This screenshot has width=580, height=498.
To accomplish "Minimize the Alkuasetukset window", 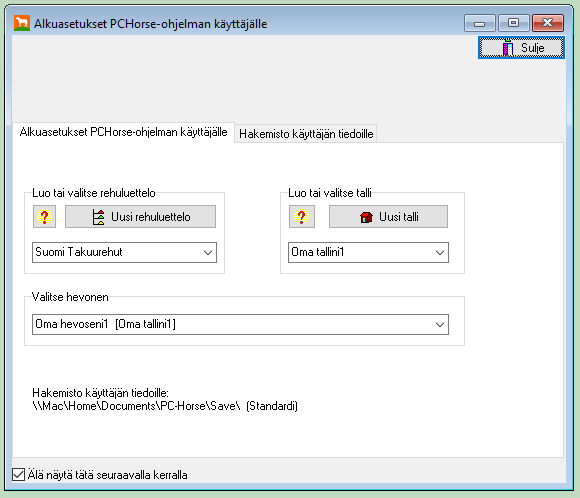I will pos(479,23).
